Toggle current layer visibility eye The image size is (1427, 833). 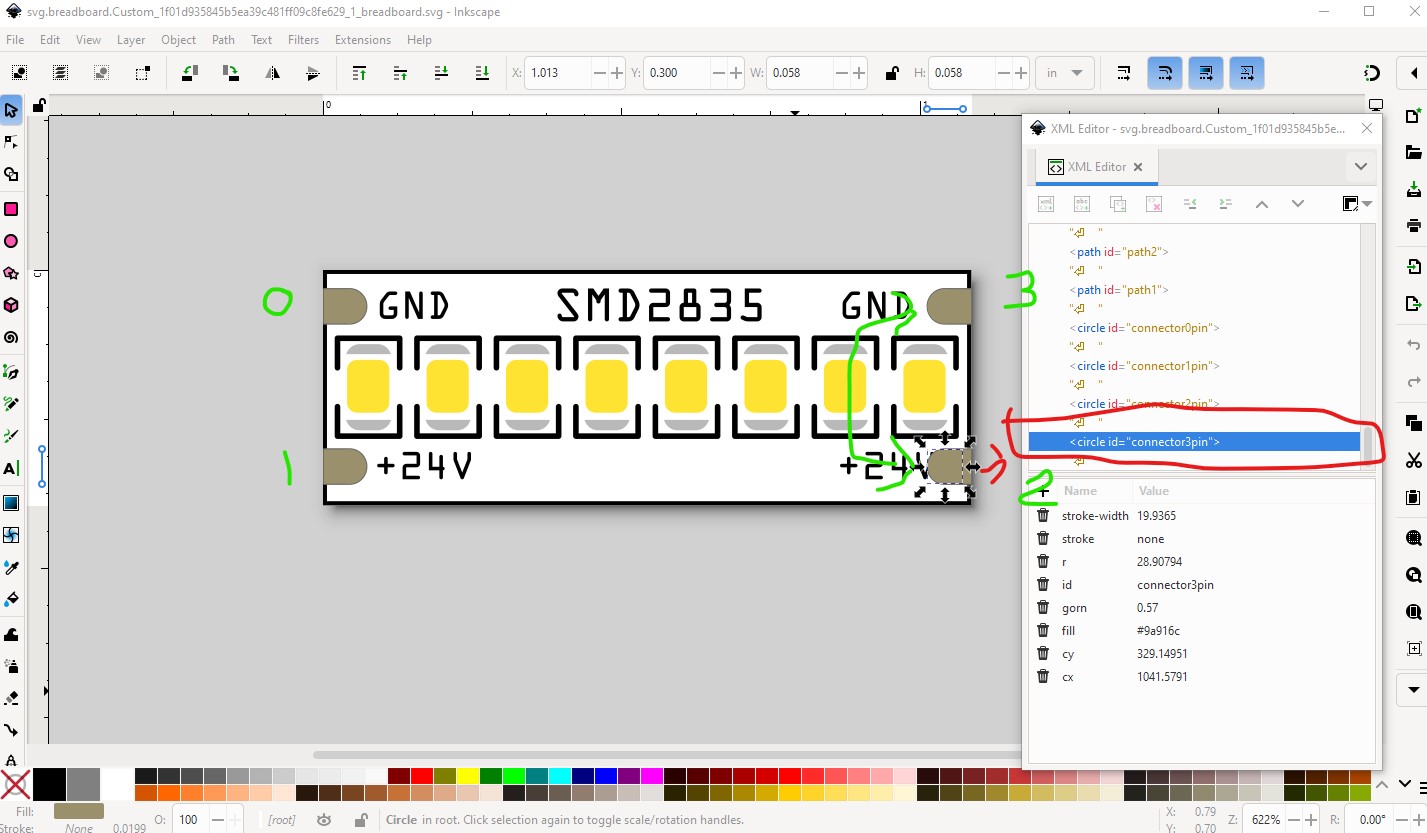(x=324, y=820)
